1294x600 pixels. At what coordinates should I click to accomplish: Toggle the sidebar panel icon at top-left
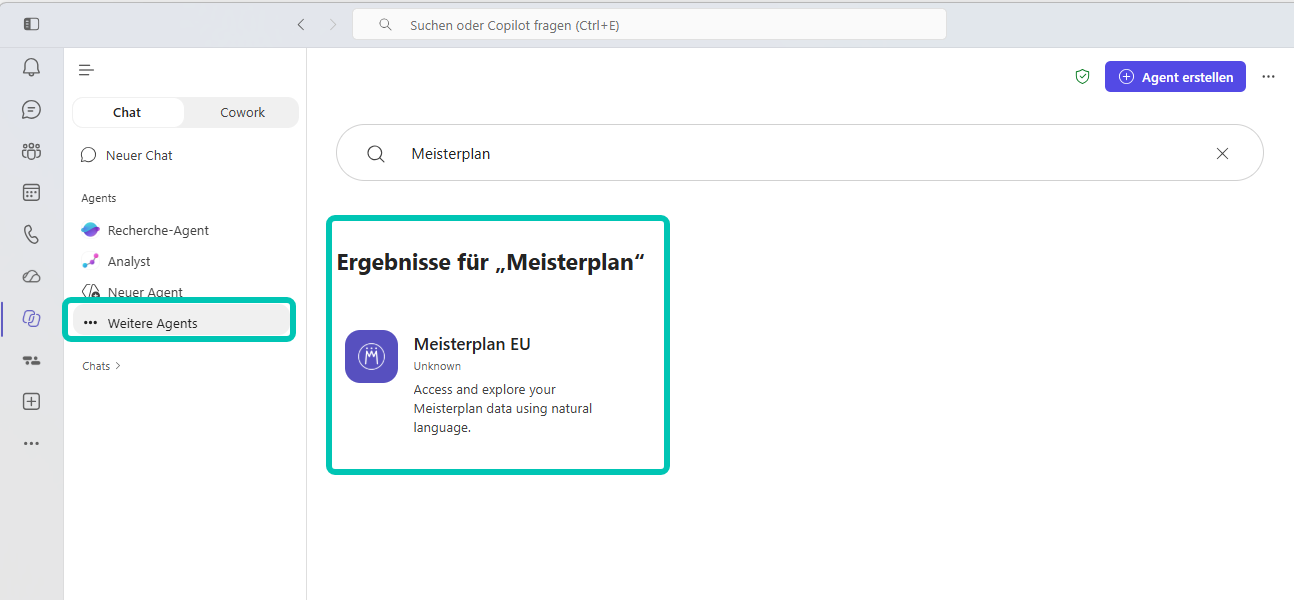pos(32,24)
